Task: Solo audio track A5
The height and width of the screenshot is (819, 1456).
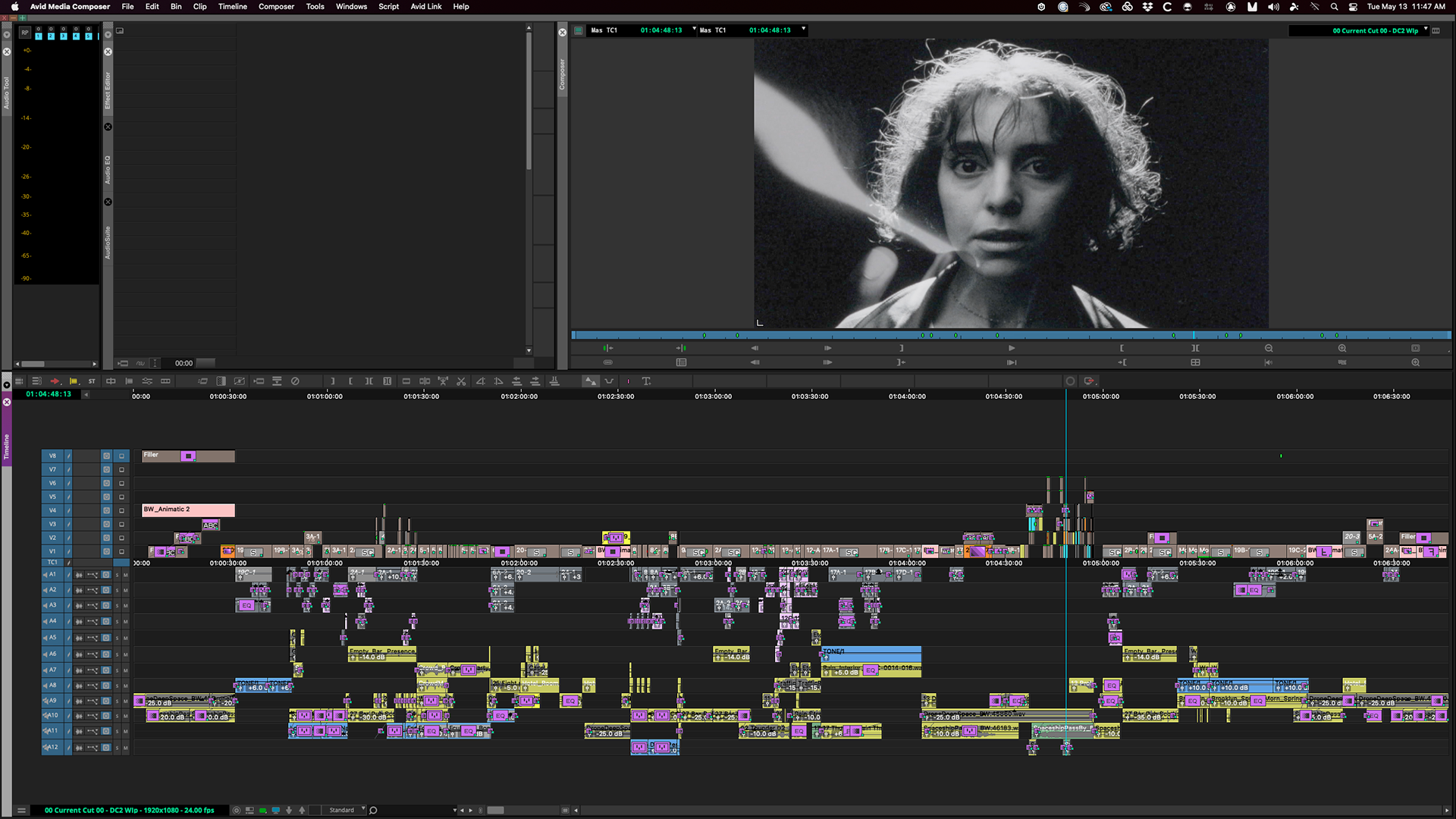Action: [x=117, y=639]
